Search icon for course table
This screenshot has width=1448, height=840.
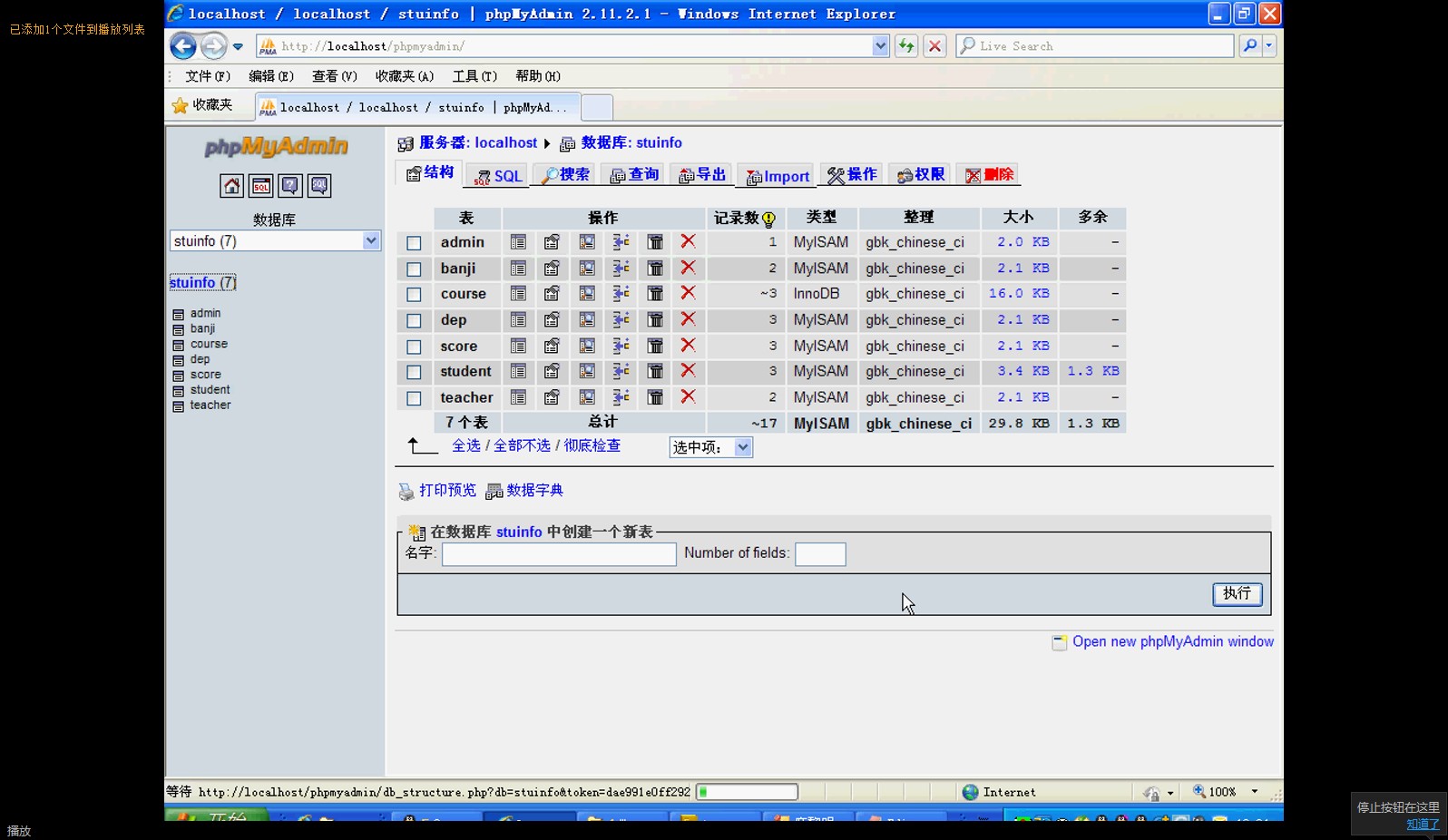coord(587,294)
